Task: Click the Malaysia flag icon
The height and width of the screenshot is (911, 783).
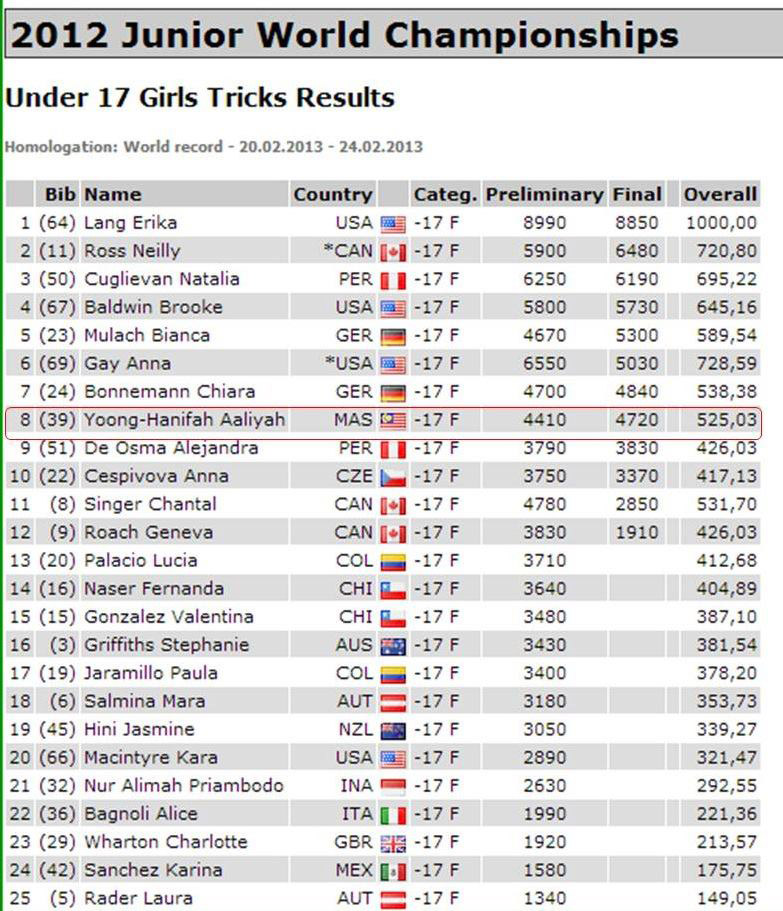Action: 393,421
